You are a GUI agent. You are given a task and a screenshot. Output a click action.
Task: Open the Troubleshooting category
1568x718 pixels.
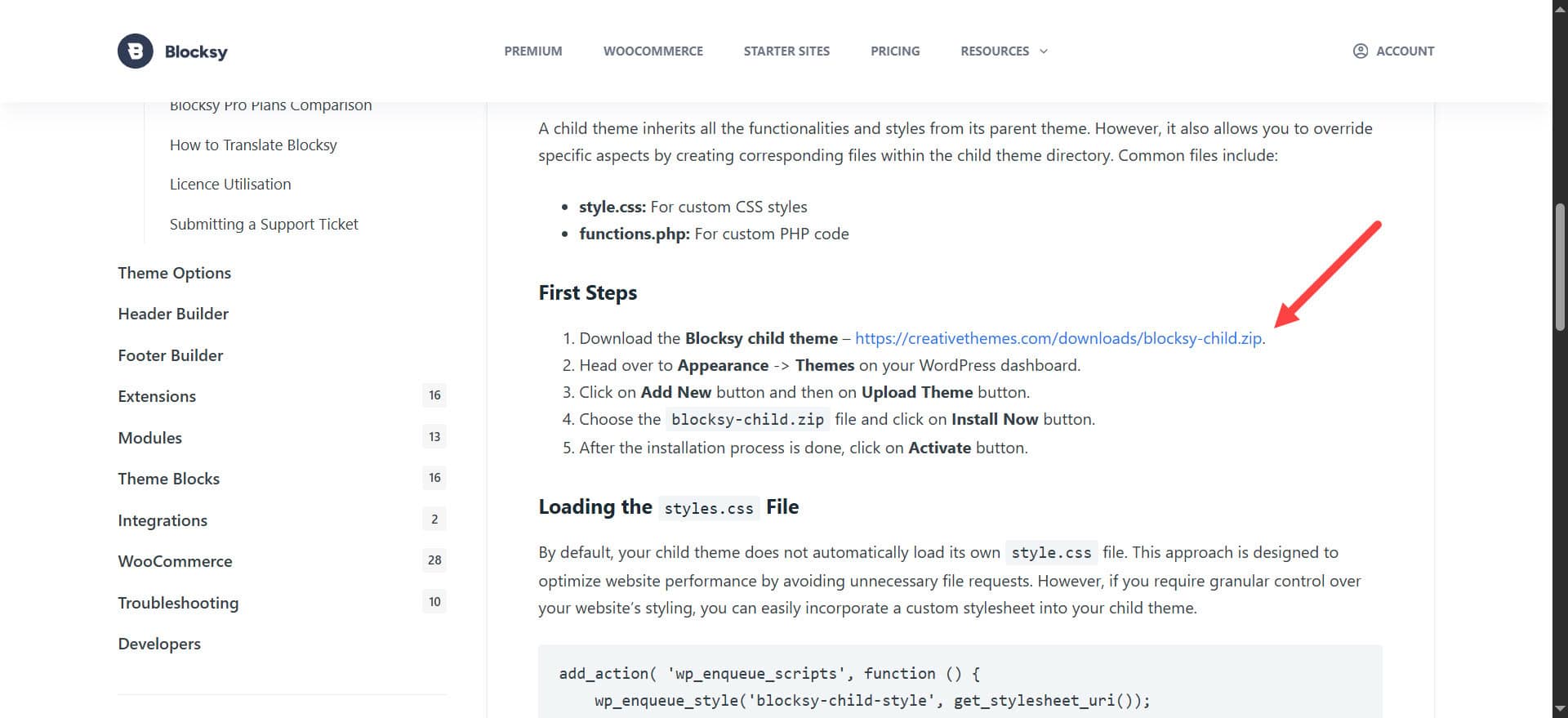(x=178, y=603)
